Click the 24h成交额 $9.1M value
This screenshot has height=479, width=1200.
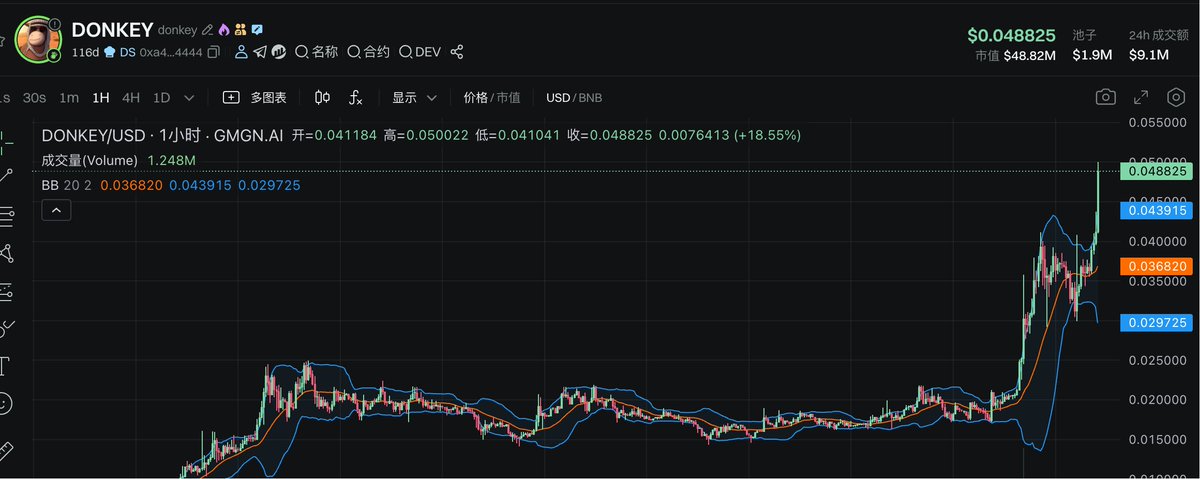(x=1149, y=55)
